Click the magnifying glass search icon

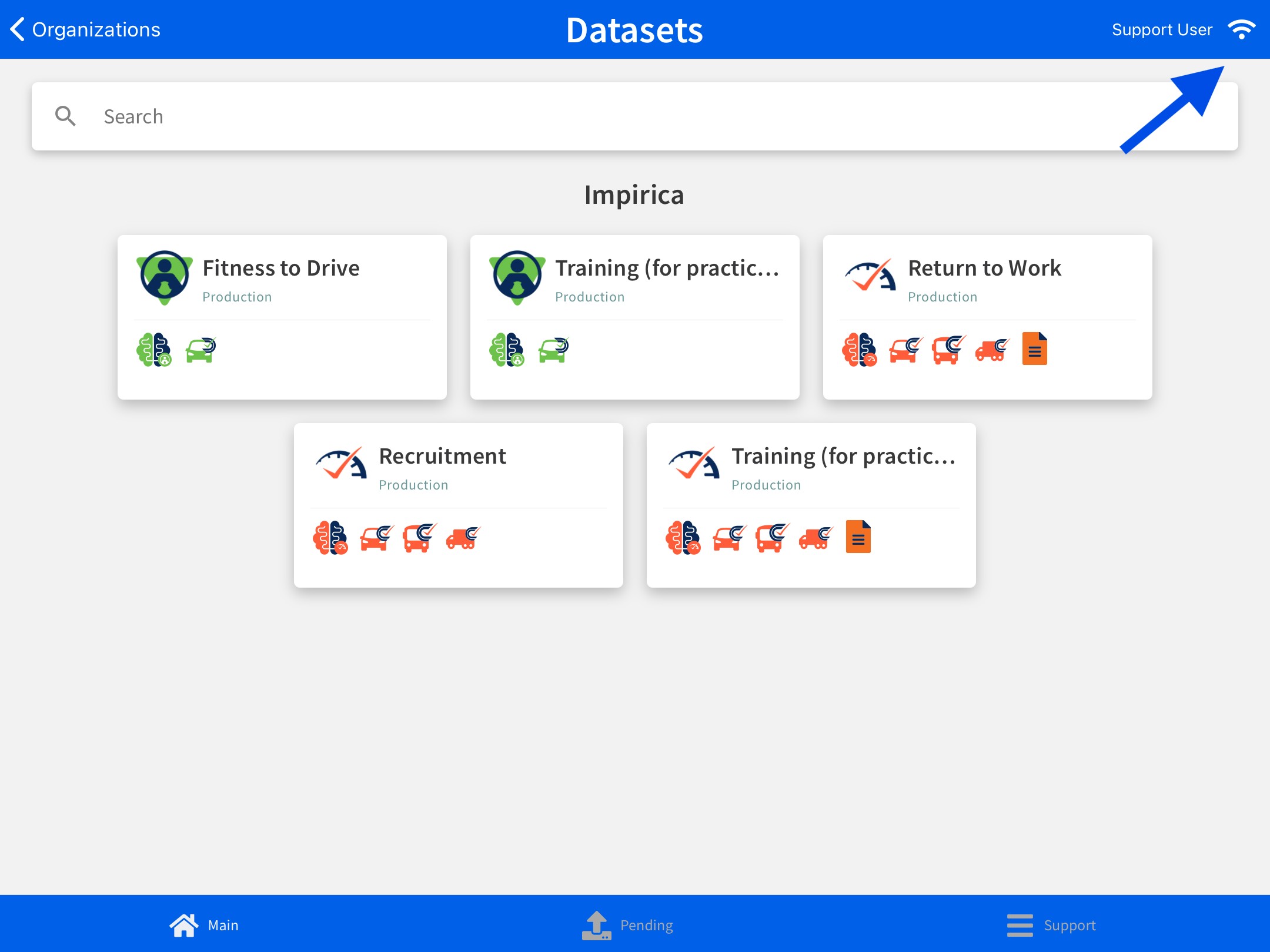coord(65,116)
